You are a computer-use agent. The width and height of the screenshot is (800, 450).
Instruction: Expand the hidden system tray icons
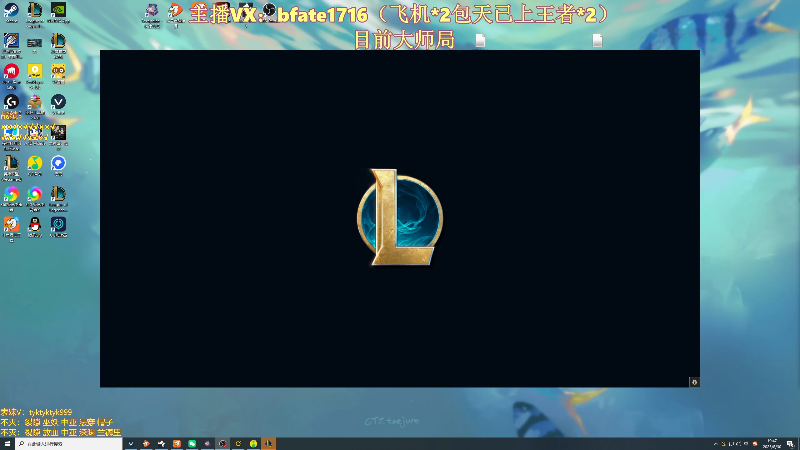click(x=715, y=444)
